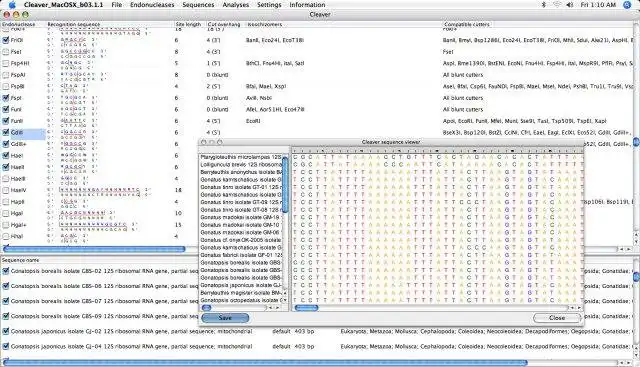The width and height of the screenshot is (640, 367).
Task: Enable the Fsp4HI endonuclease checkbox
Action: pos(6,63)
